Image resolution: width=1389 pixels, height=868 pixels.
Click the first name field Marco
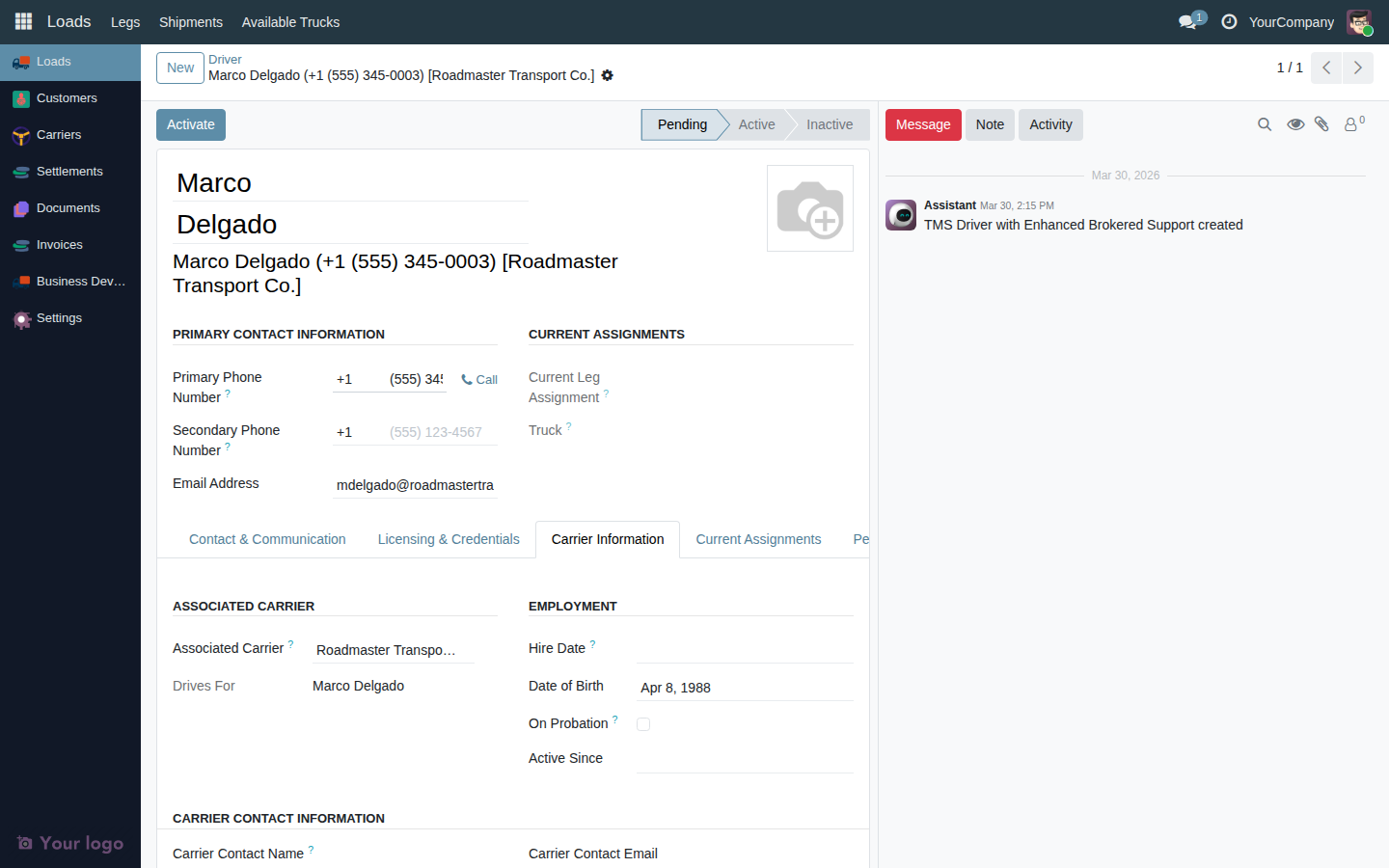point(350,183)
